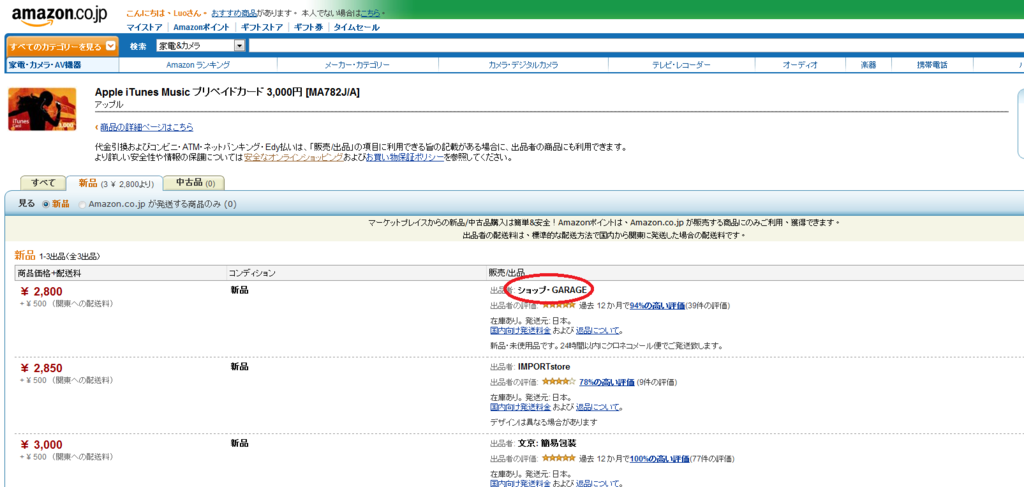Image resolution: width=1024 pixels, height=487 pixels.
Task: Go to マイストア
Action: click(x=146, y=27)
